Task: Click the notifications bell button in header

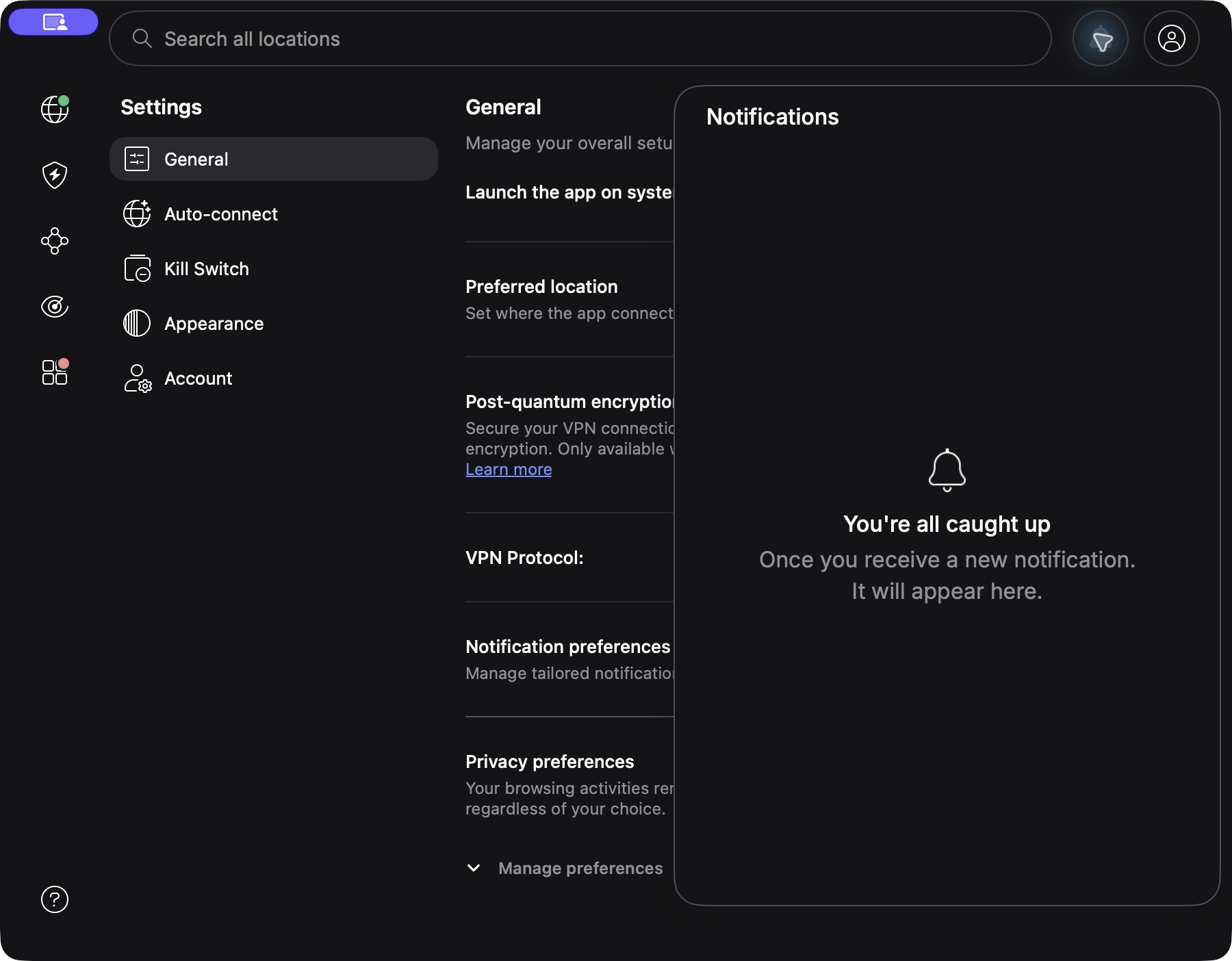Action: point(1101,39)
